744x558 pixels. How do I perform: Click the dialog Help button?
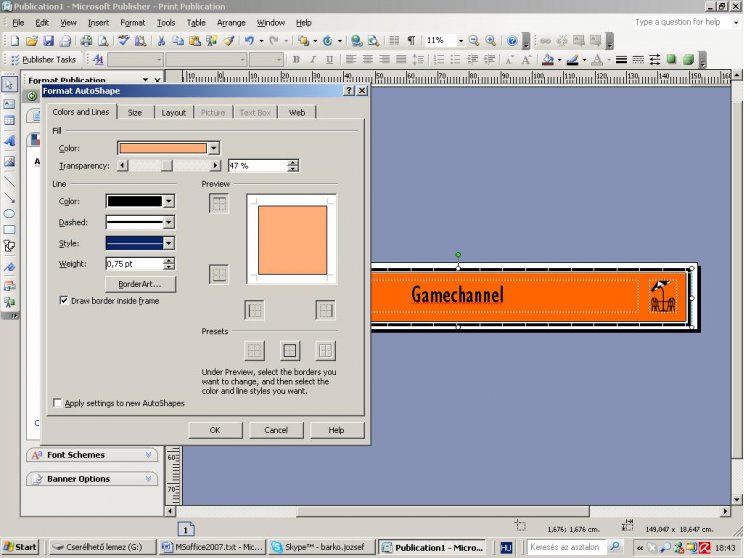click(x=336, y=430)
